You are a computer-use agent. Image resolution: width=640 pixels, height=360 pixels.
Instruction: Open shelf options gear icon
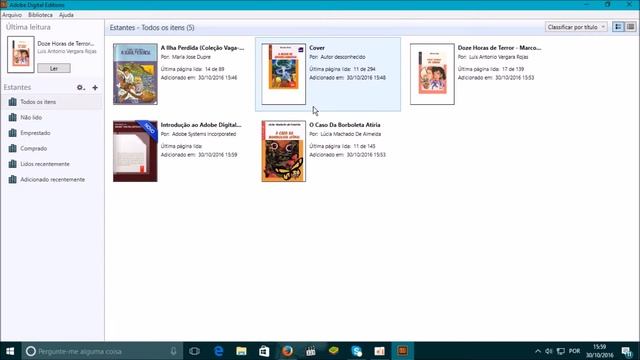tap(81, 87)
